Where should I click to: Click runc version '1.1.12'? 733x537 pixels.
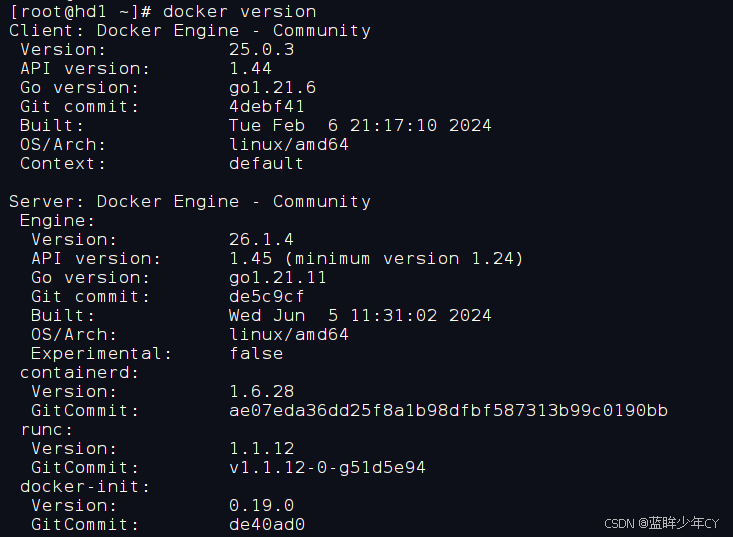tap(261, 449)
